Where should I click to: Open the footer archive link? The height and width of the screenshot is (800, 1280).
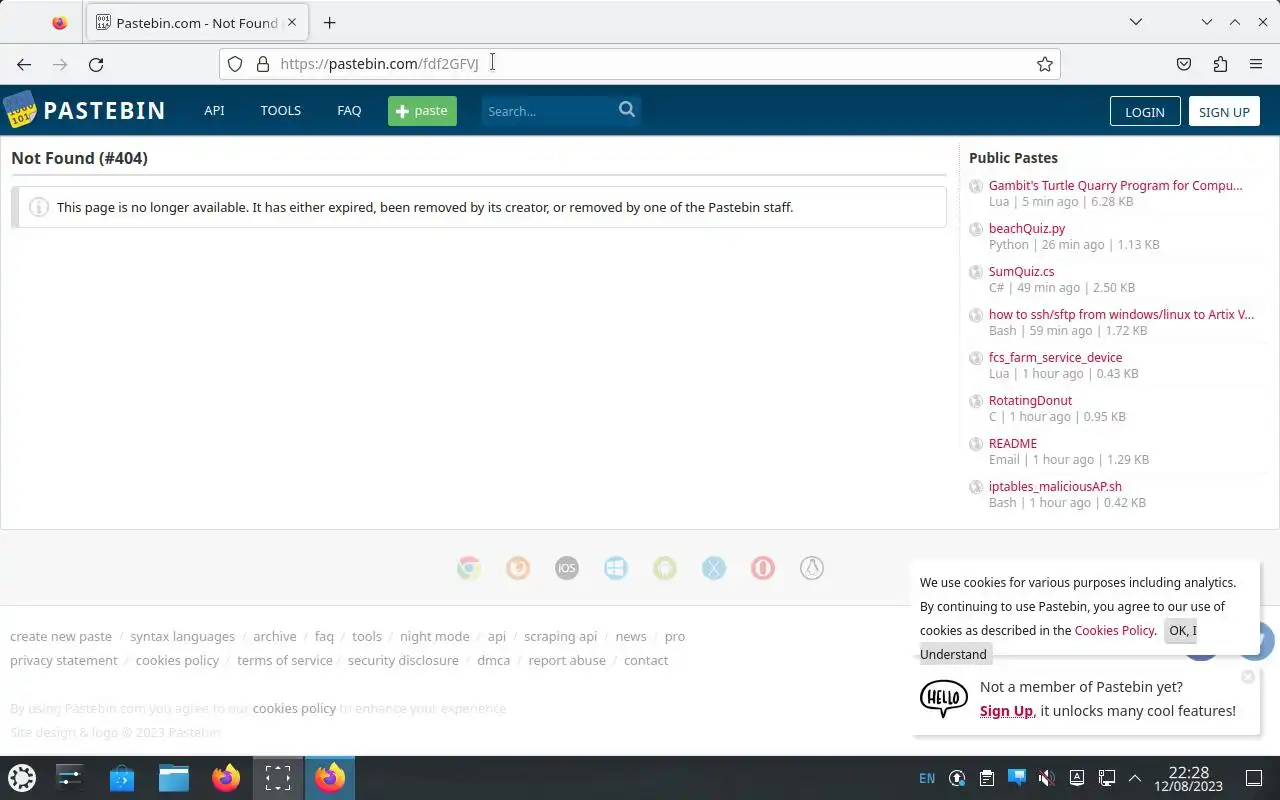(274, 636)
